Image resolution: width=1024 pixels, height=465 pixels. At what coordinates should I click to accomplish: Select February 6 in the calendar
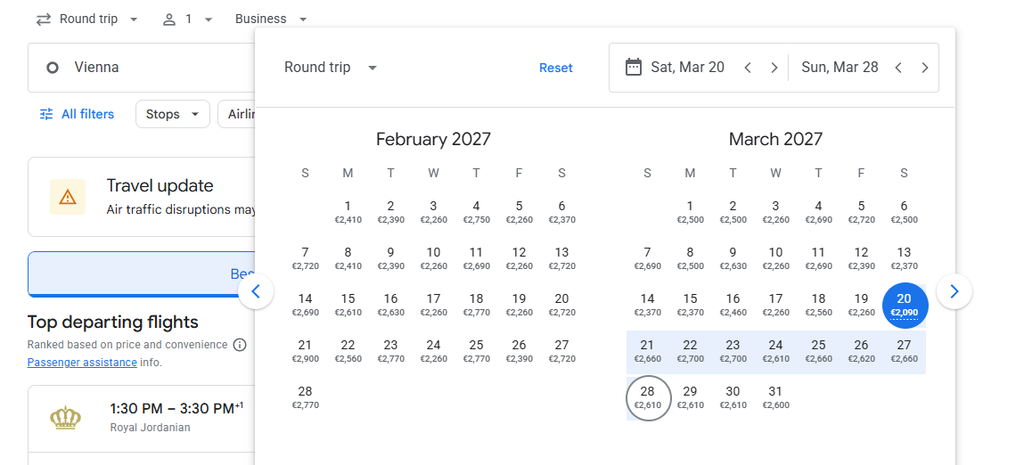click(562, 212)
